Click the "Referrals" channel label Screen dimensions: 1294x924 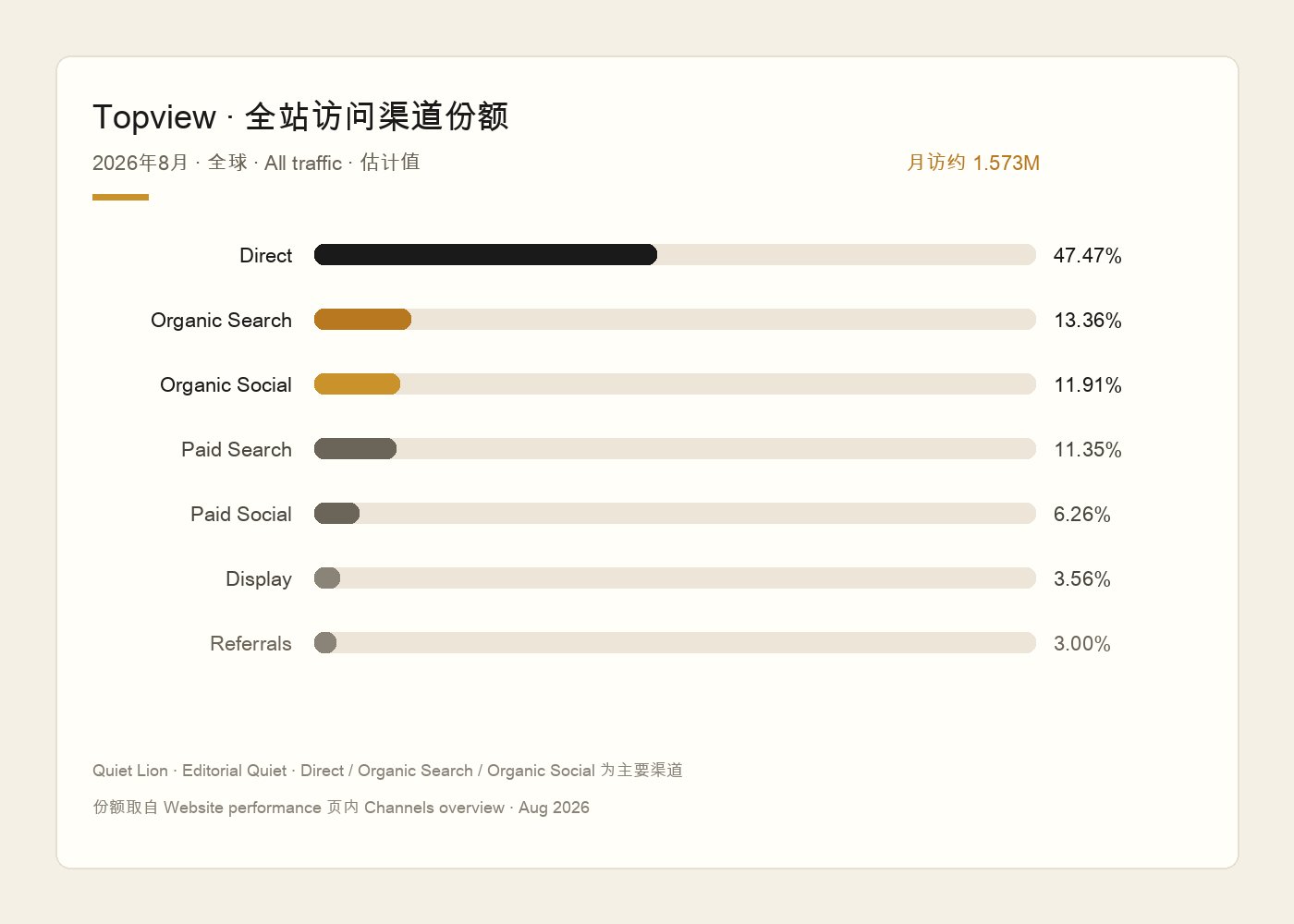[x=250, y=643]
